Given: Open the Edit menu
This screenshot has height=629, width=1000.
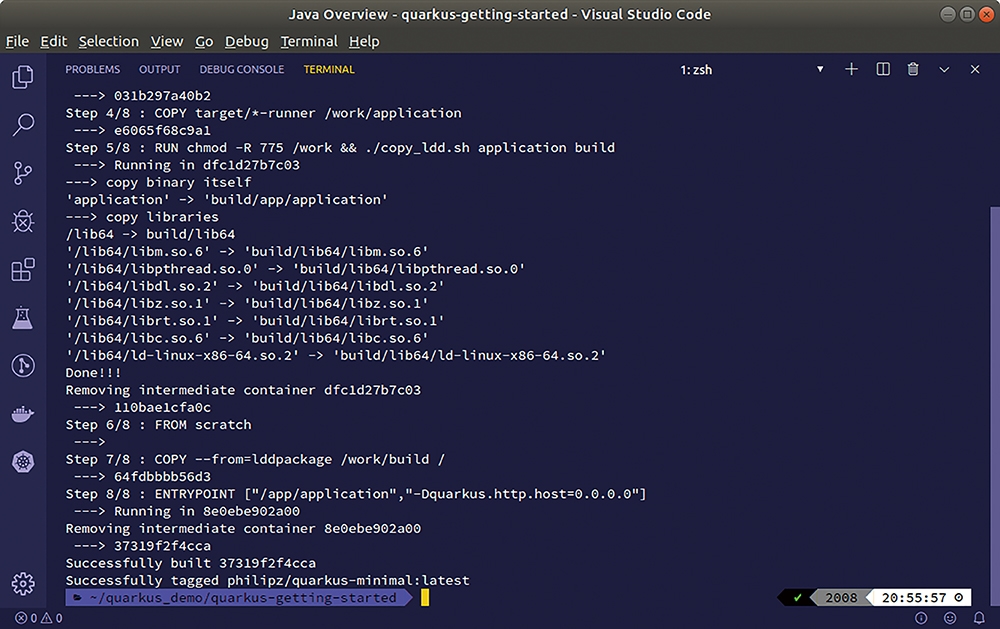Looking at the screenshot, I should click(54, 41).
